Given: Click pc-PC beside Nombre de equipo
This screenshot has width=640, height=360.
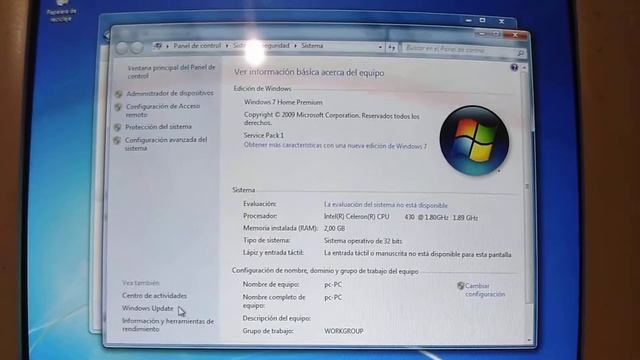Looking at the screenshot, I should point(333,284).
